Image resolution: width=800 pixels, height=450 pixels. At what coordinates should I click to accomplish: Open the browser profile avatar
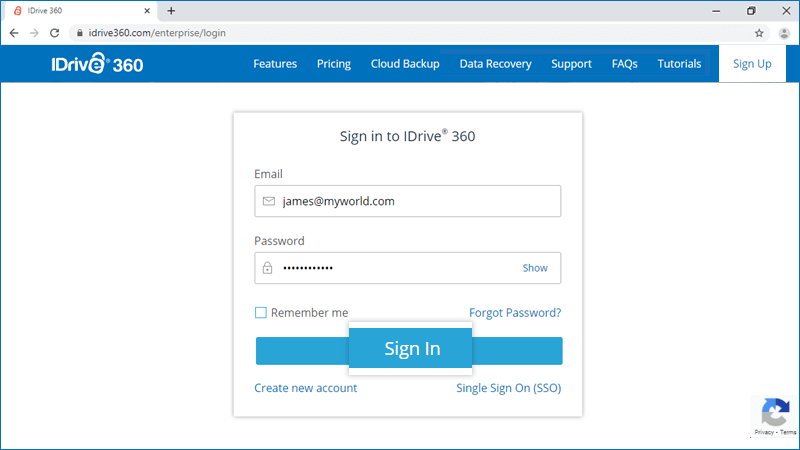tap(784, 33)
